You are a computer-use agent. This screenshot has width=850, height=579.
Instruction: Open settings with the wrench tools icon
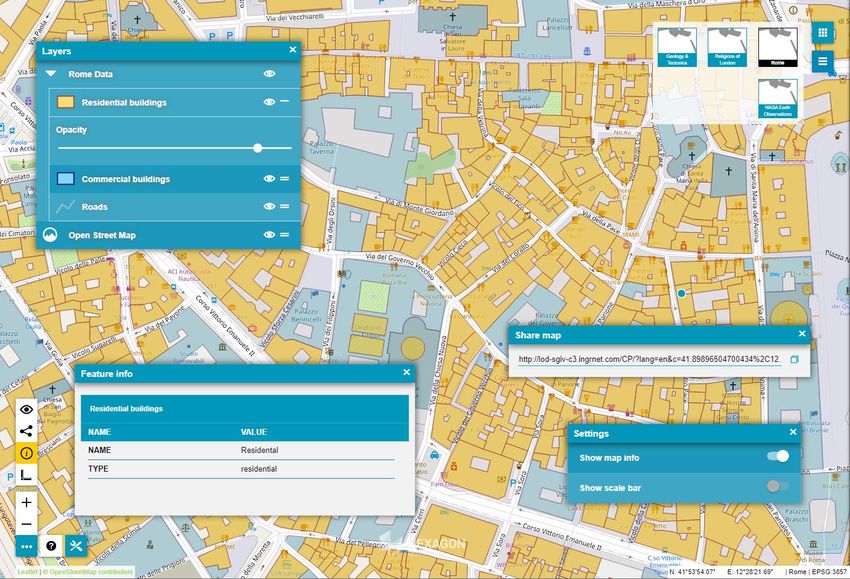[76, 546]
